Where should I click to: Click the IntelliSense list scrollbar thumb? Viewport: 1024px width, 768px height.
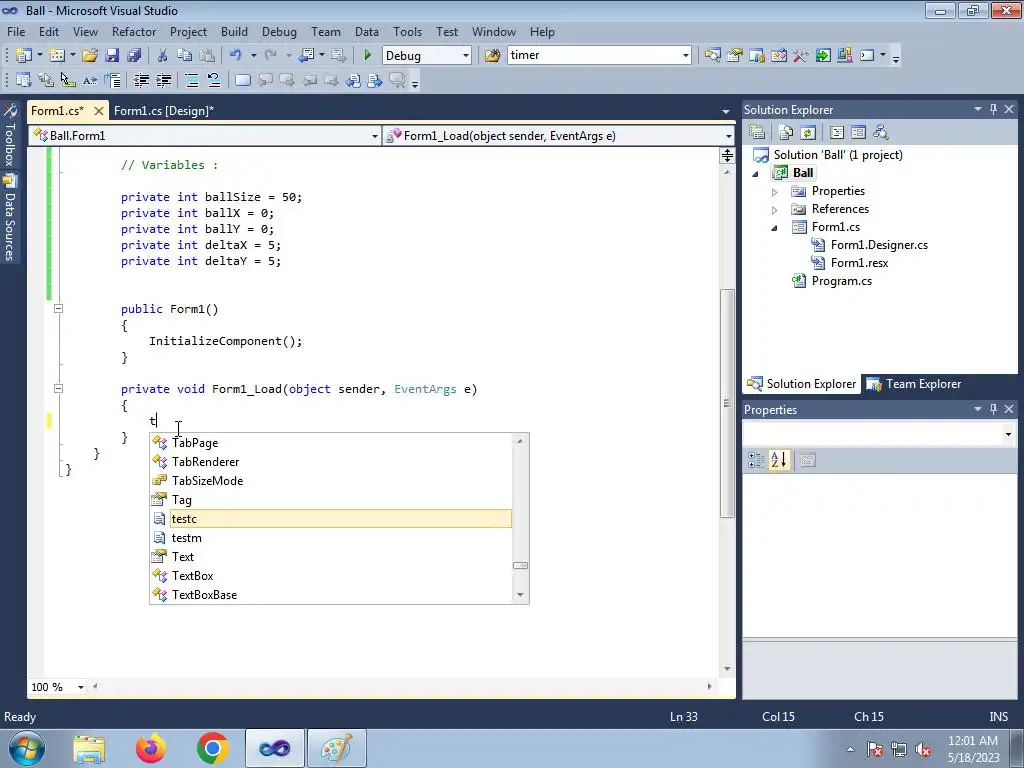point(520,566)
